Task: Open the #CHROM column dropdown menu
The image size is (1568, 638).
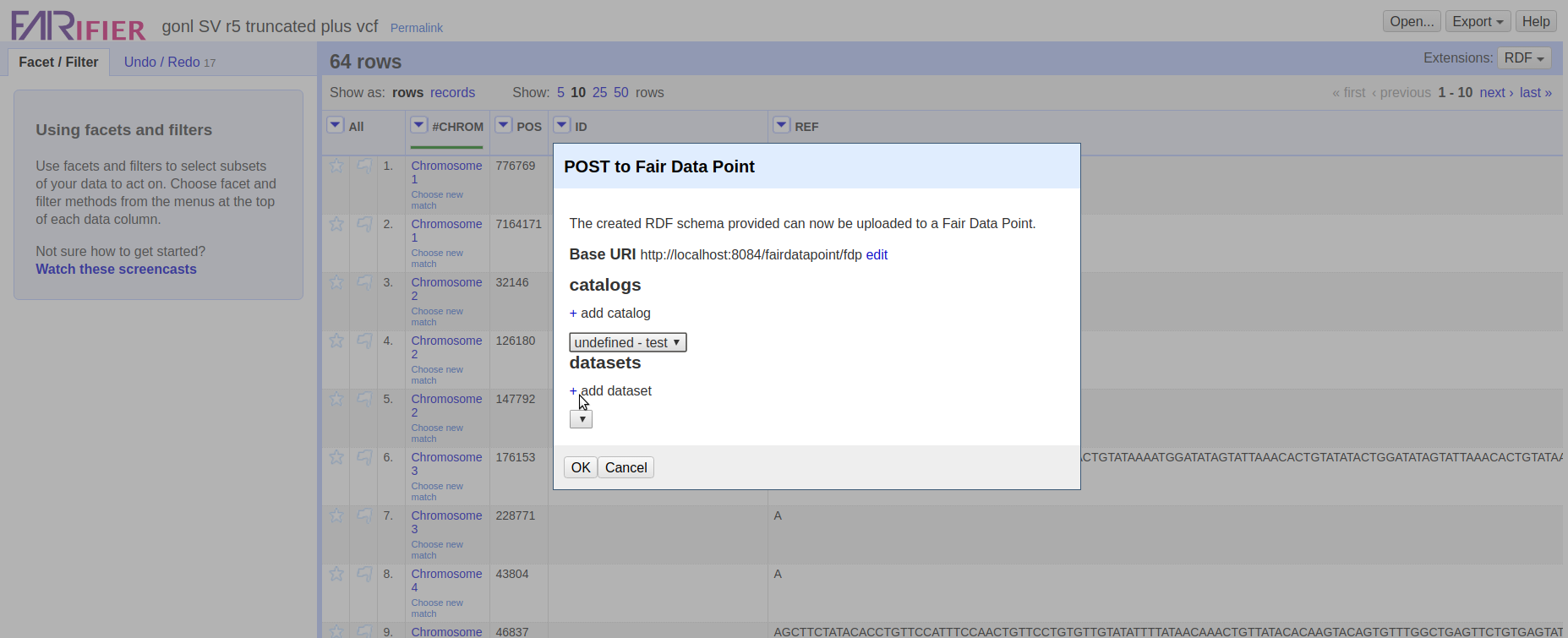Action: [x=418, y=125]
